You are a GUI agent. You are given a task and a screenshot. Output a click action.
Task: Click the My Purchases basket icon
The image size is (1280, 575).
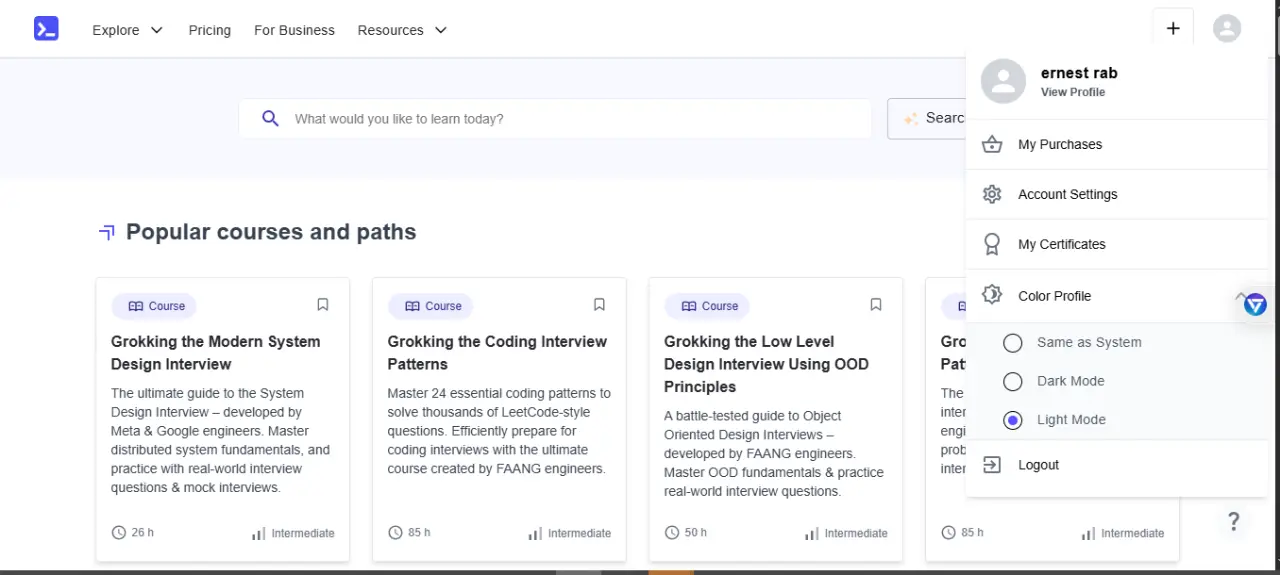point(992,144)
